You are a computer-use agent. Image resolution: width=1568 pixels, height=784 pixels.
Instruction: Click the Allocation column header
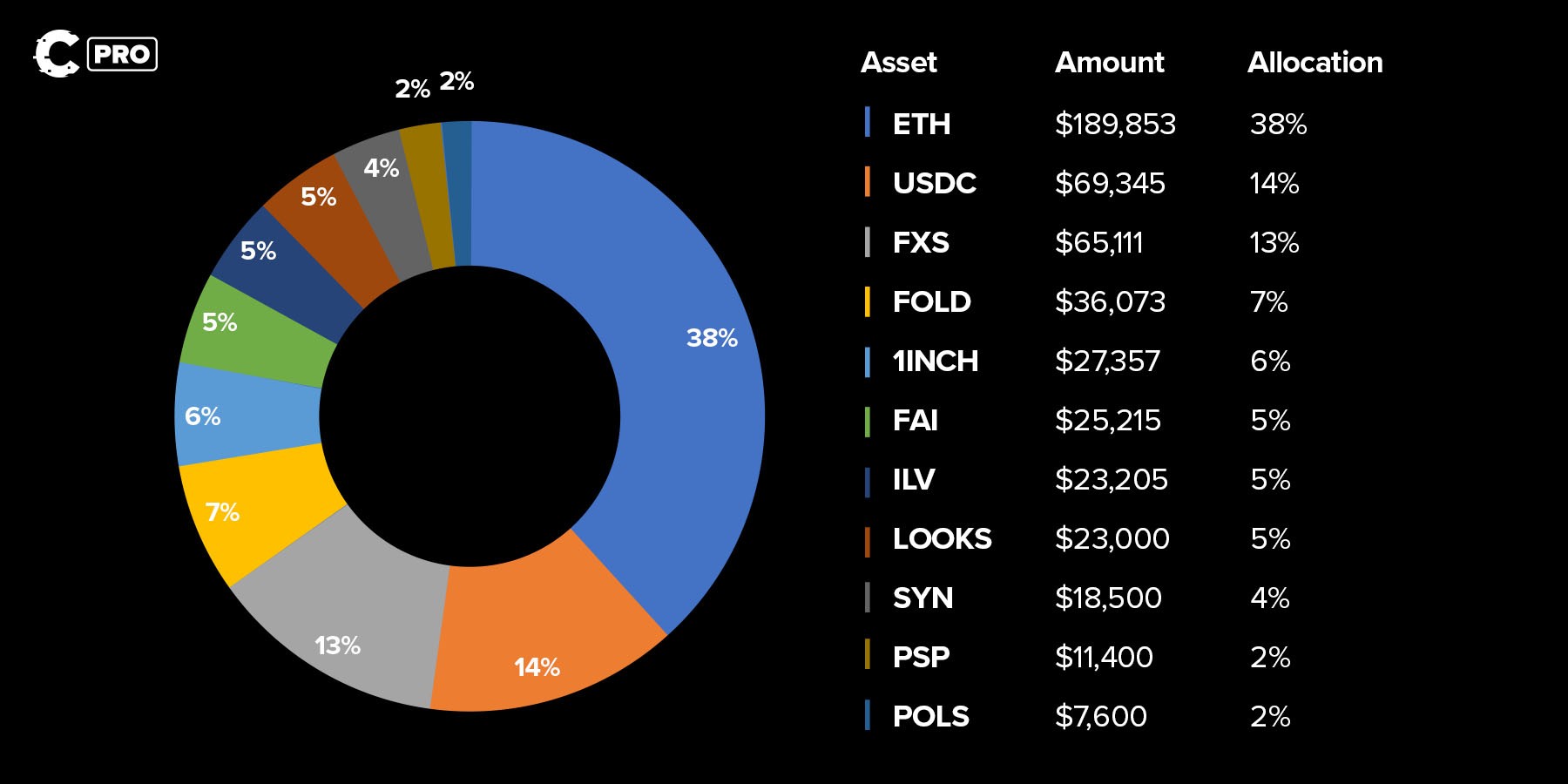[x=1315, y=63]
